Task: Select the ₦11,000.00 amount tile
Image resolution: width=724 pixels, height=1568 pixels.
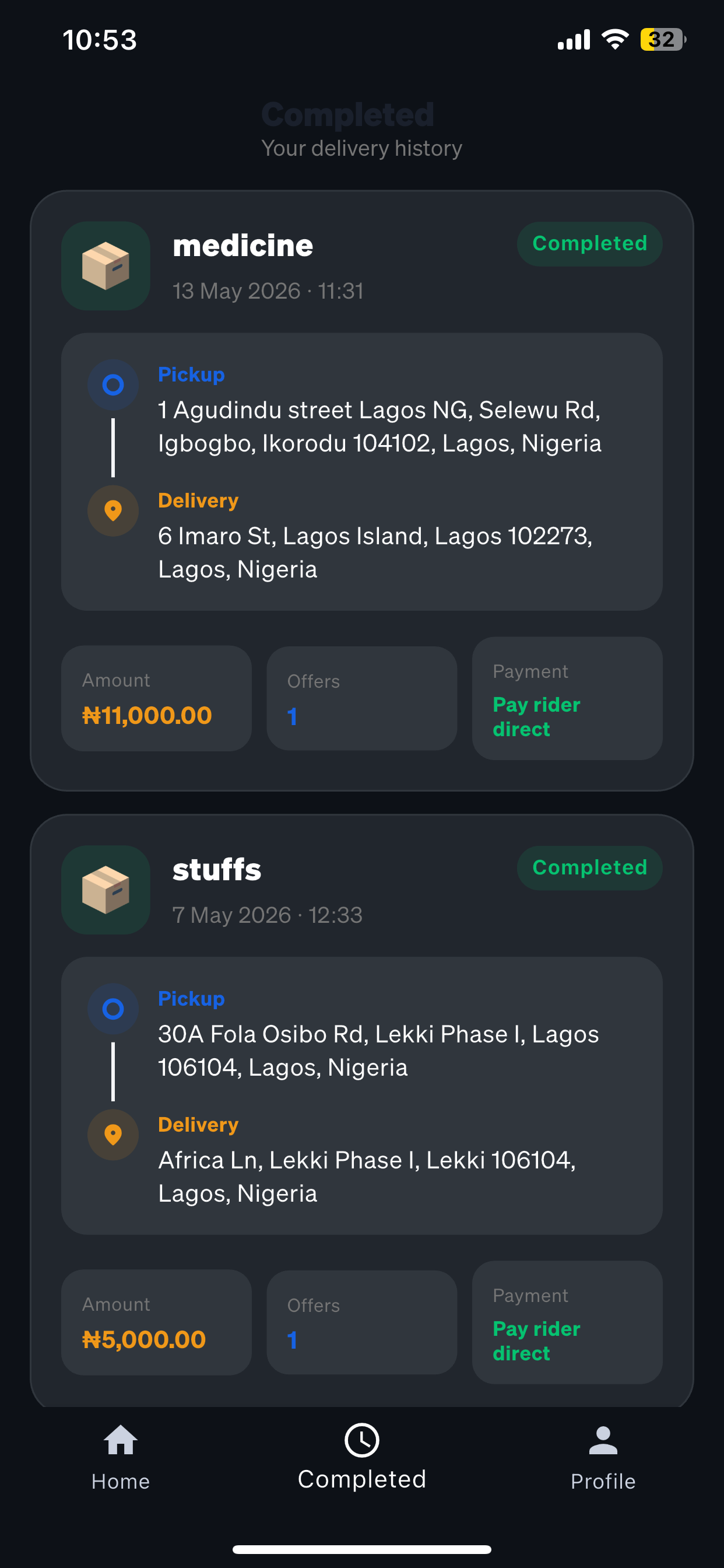Action: (156, 698)
